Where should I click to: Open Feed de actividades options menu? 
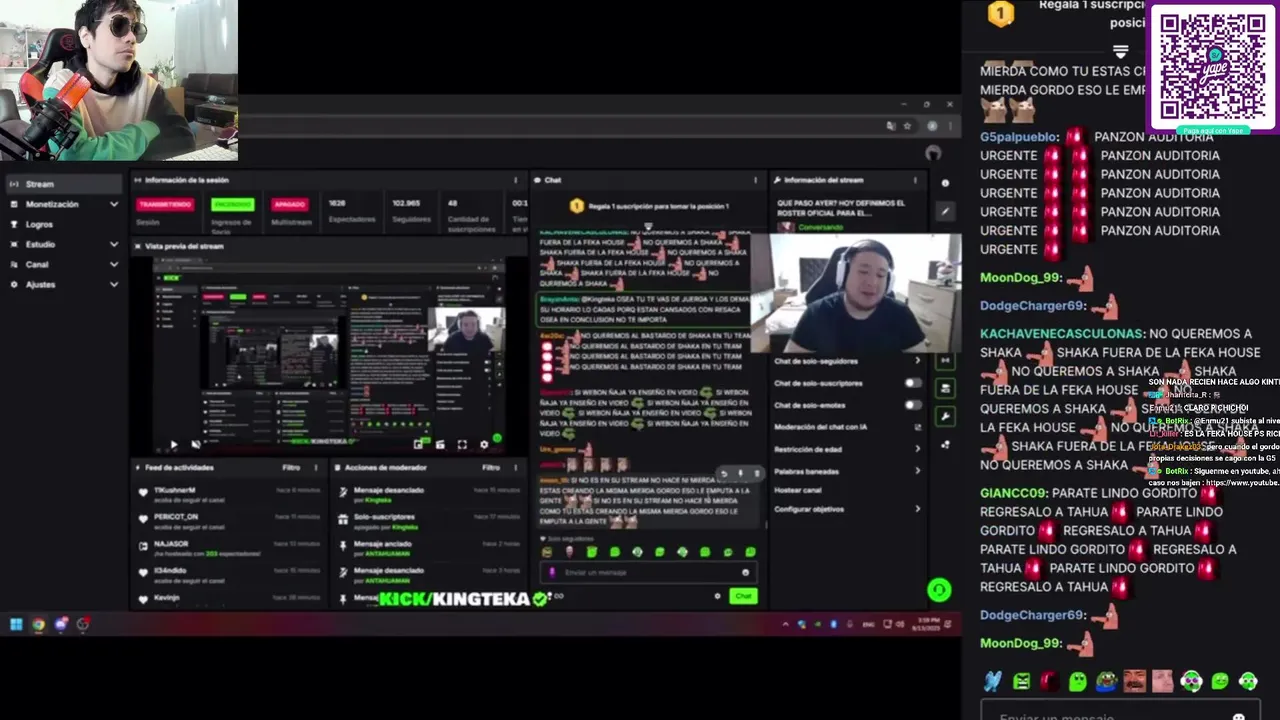(x=316, y=467)
